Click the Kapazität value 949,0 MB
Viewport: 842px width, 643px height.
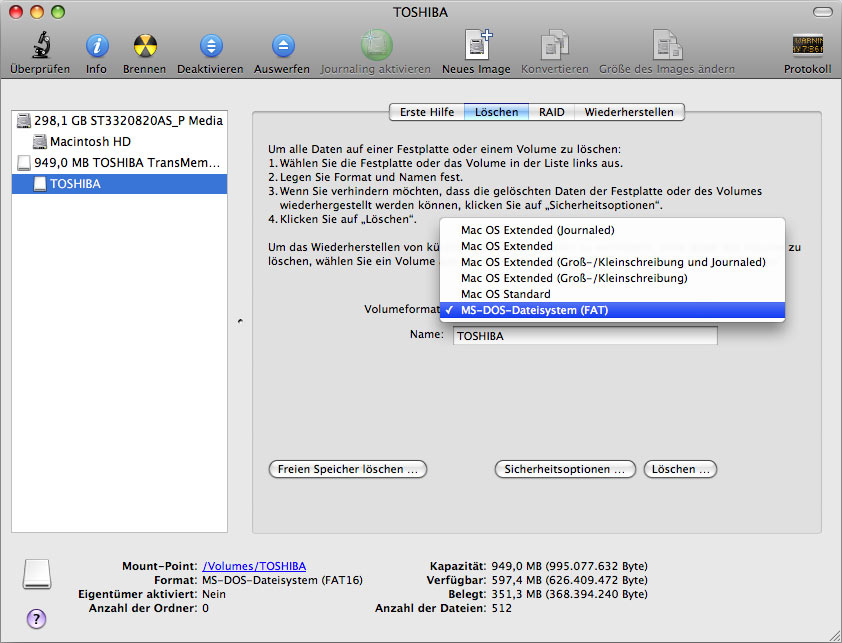569,566
